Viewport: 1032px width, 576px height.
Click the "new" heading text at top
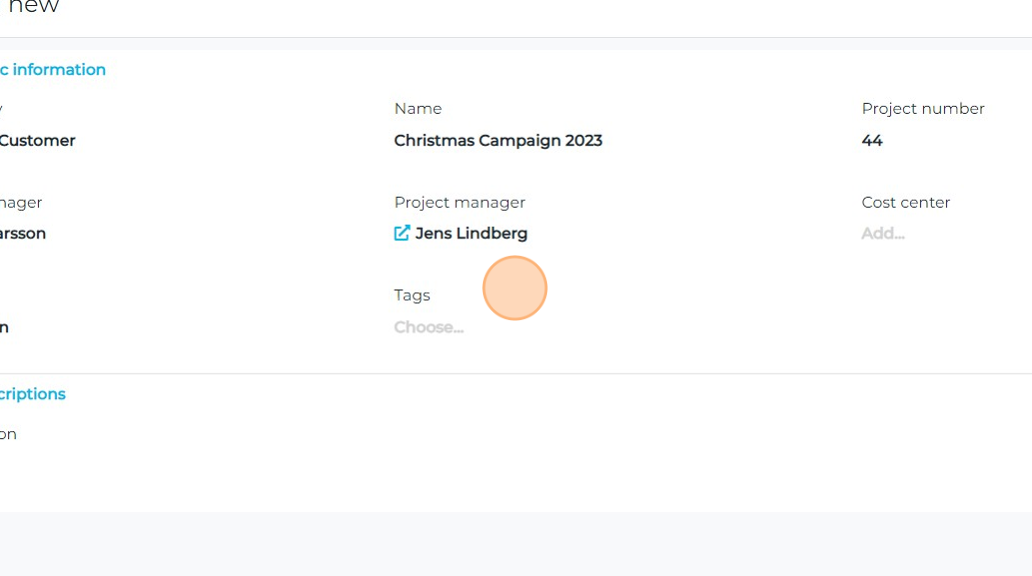pos(33,8)
